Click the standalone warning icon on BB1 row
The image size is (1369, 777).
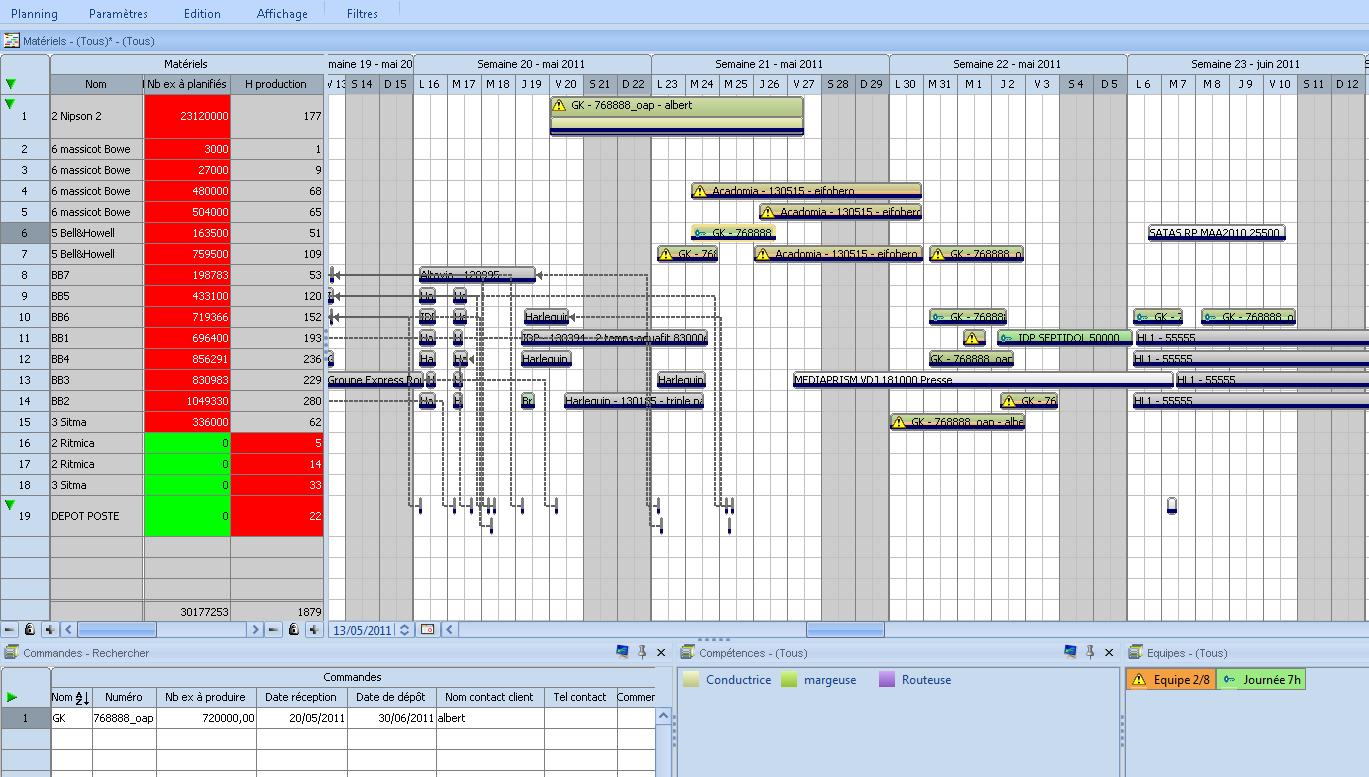(x=974, y=338)
